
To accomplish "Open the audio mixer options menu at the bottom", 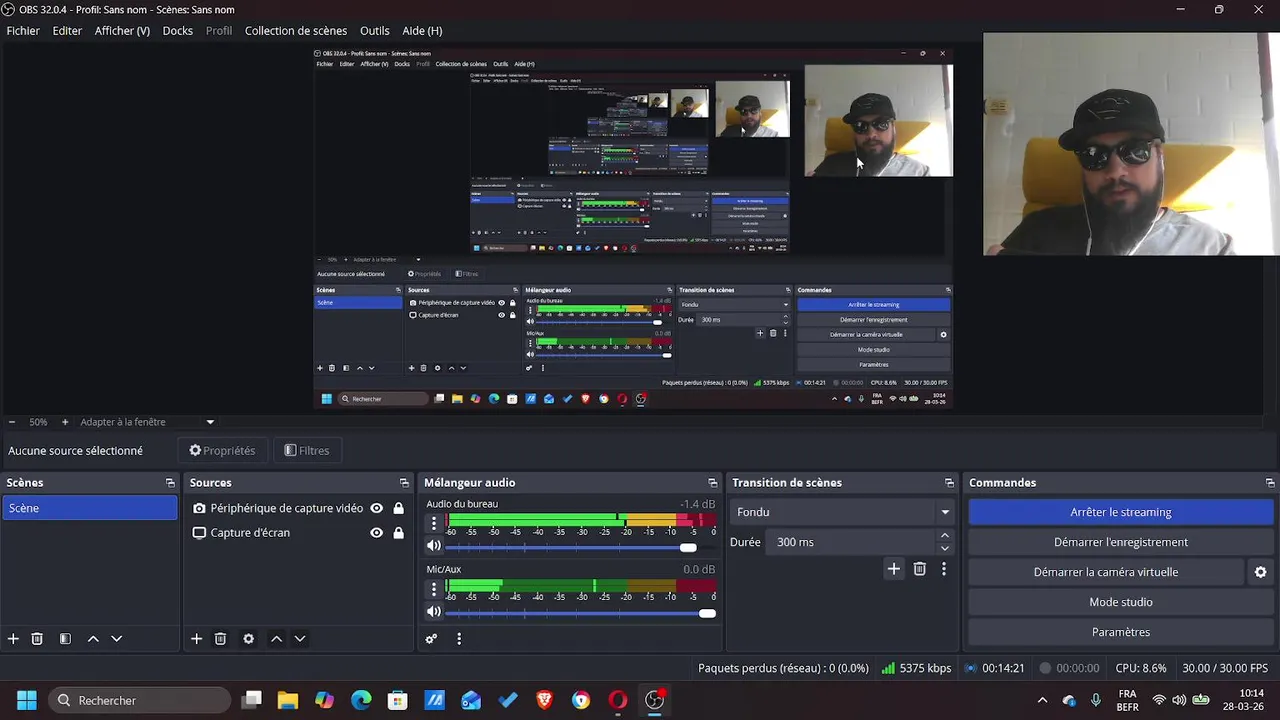I will (x=459, y=639).
